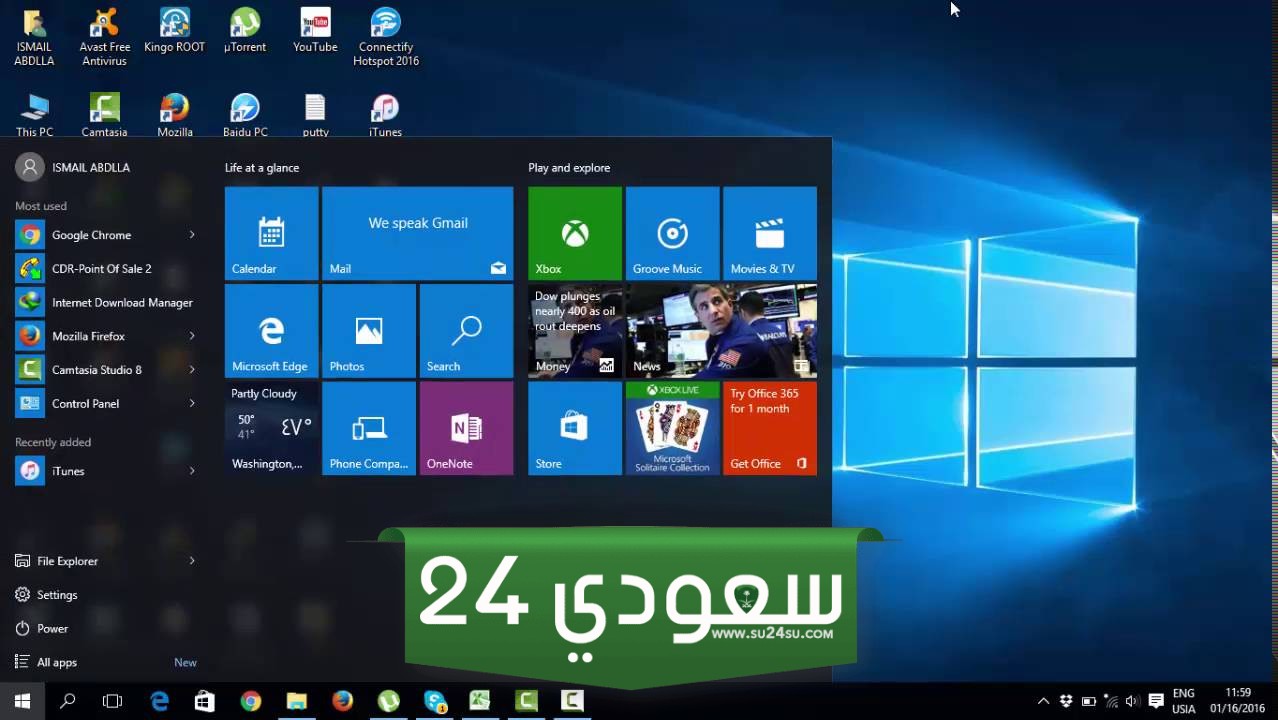The width and height of the screenshot is (1278, 720).
Task: Switch to Chrome on taskbar
Action: (x=251, y=701)
